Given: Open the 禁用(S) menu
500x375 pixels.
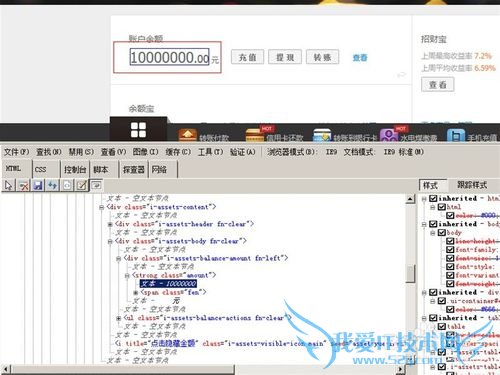Looking at the screenshot, I should pos(81,152).
